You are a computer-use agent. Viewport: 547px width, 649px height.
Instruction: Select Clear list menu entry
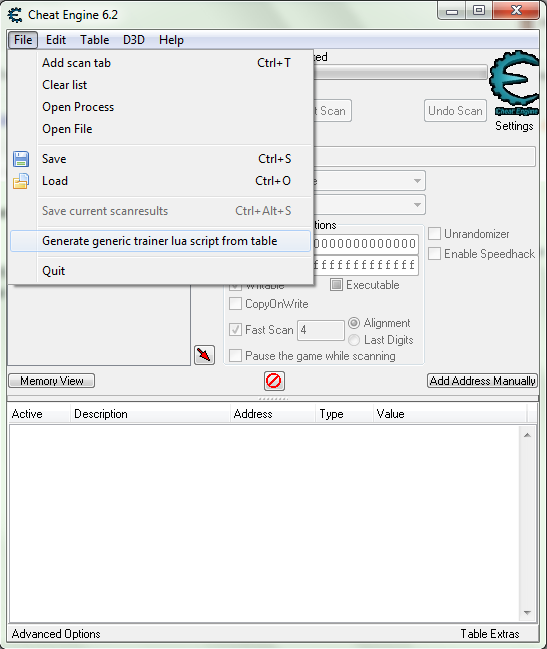click(161, 85)
